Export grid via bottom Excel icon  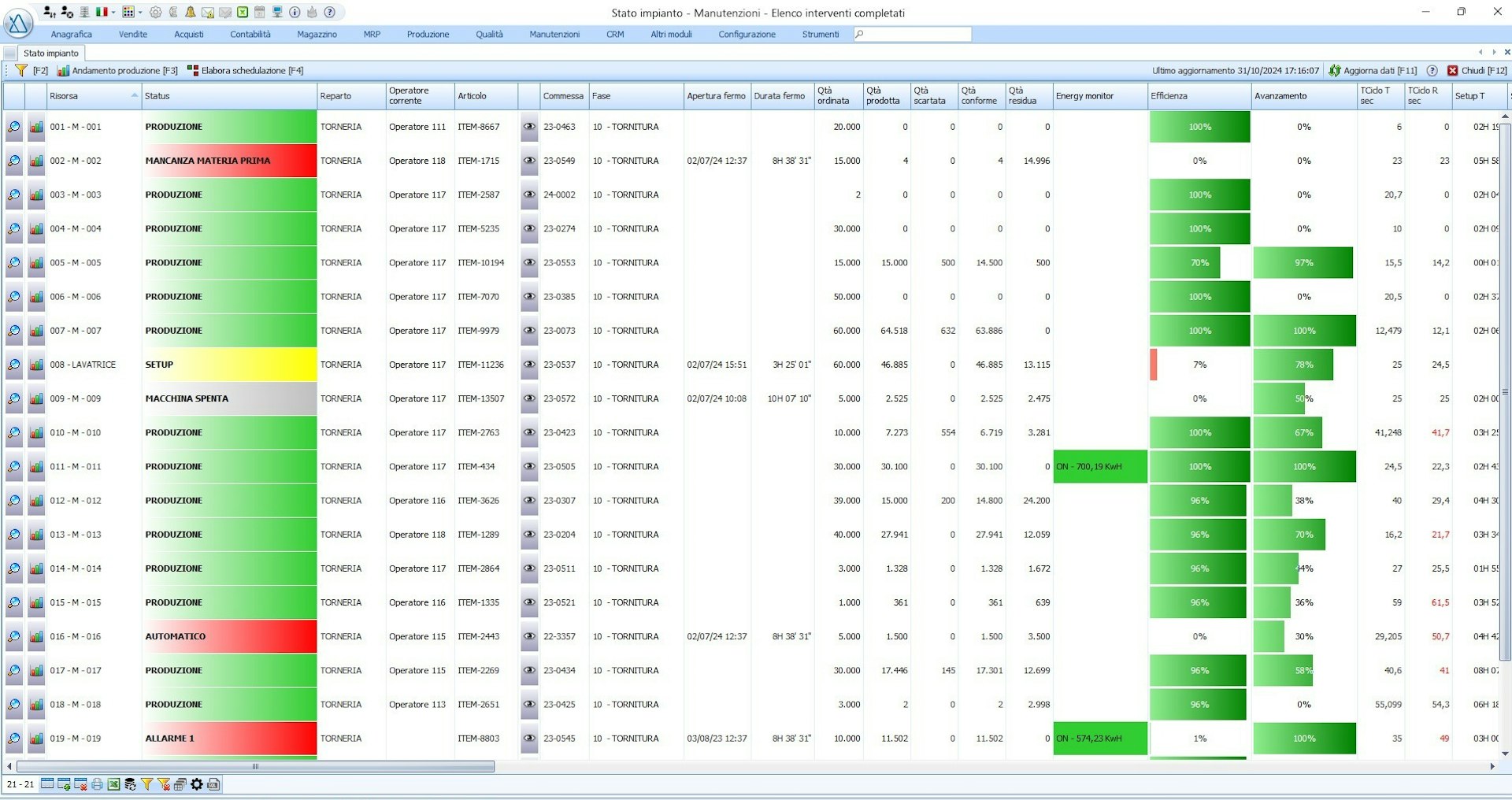pyautogui.click(x=113, y=784)
